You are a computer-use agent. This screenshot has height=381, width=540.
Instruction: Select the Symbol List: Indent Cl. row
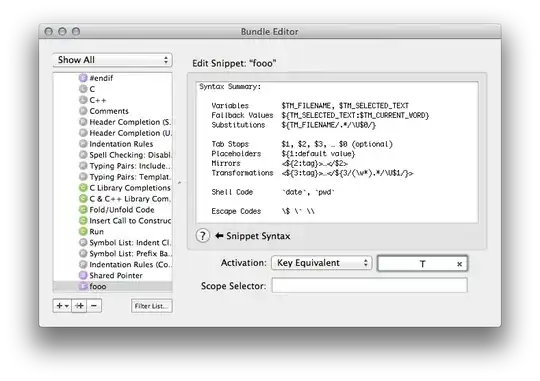pos(113,243)
